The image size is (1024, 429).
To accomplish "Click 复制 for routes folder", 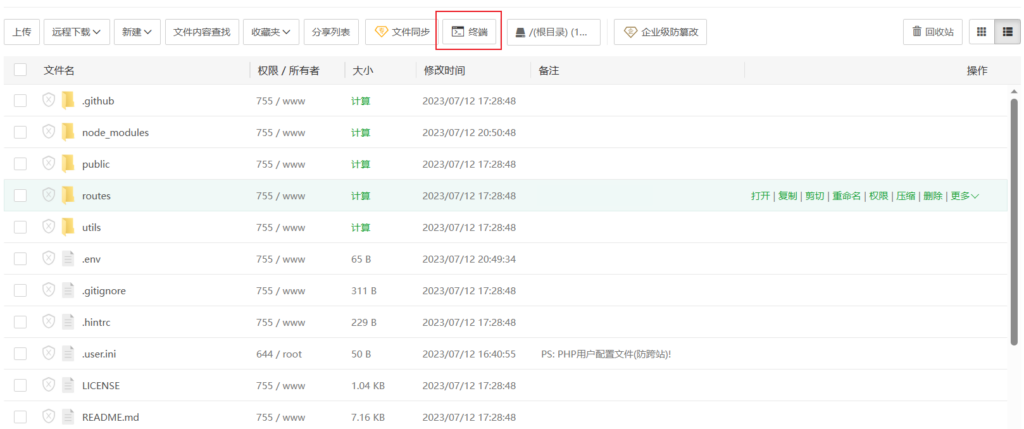I will [x=788, y=196].
